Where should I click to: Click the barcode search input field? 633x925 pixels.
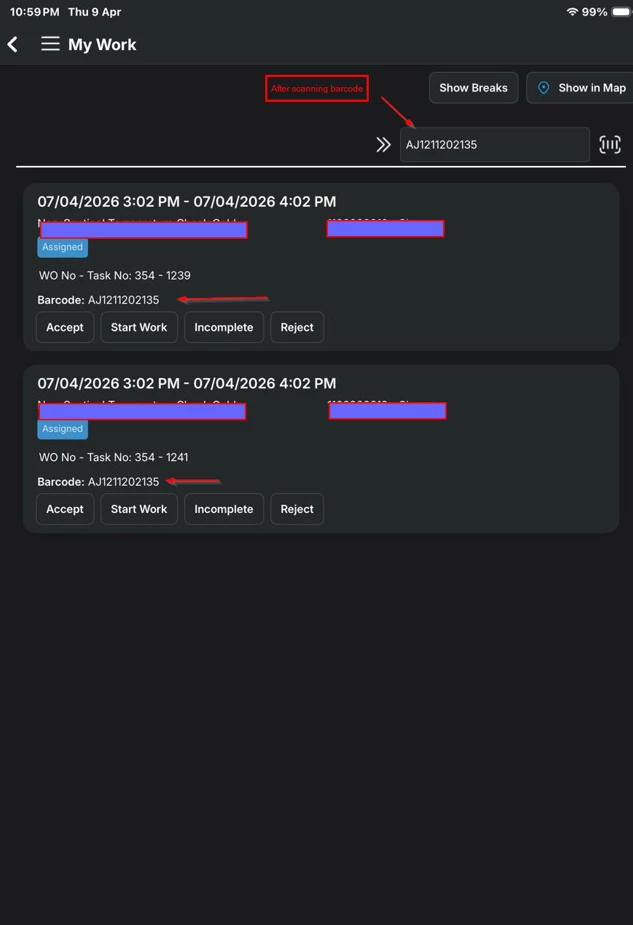pyautogui.click(x=494, y=145)
